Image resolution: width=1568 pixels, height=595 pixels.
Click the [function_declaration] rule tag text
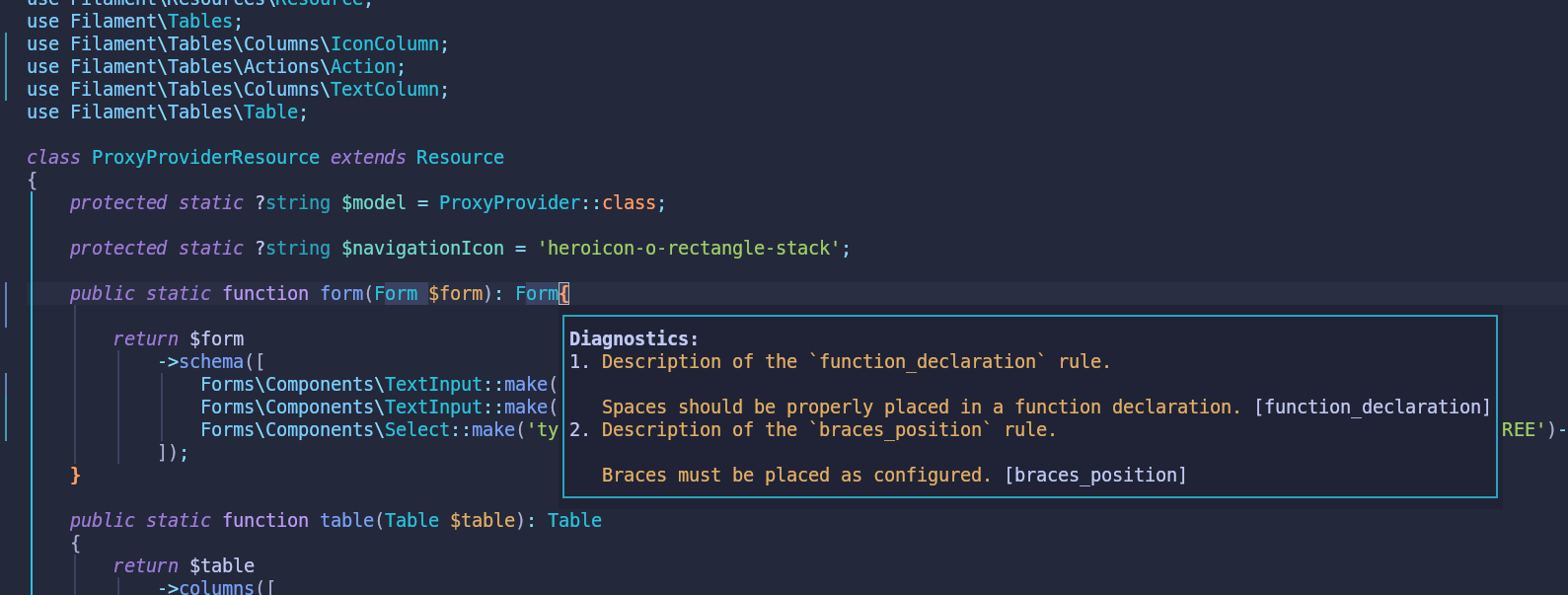click(1372, 408)
